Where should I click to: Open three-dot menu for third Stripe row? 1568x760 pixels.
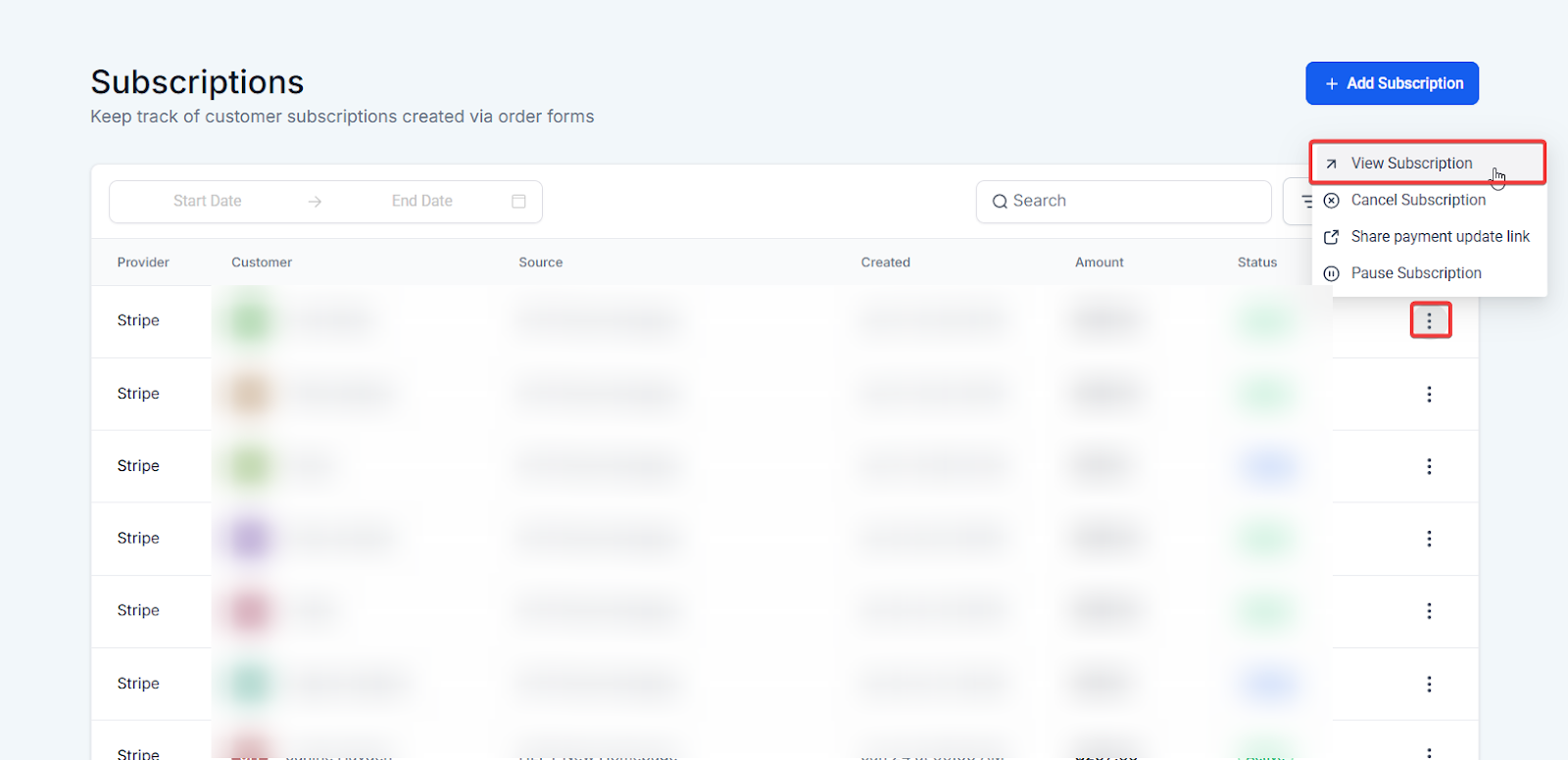1429,466
